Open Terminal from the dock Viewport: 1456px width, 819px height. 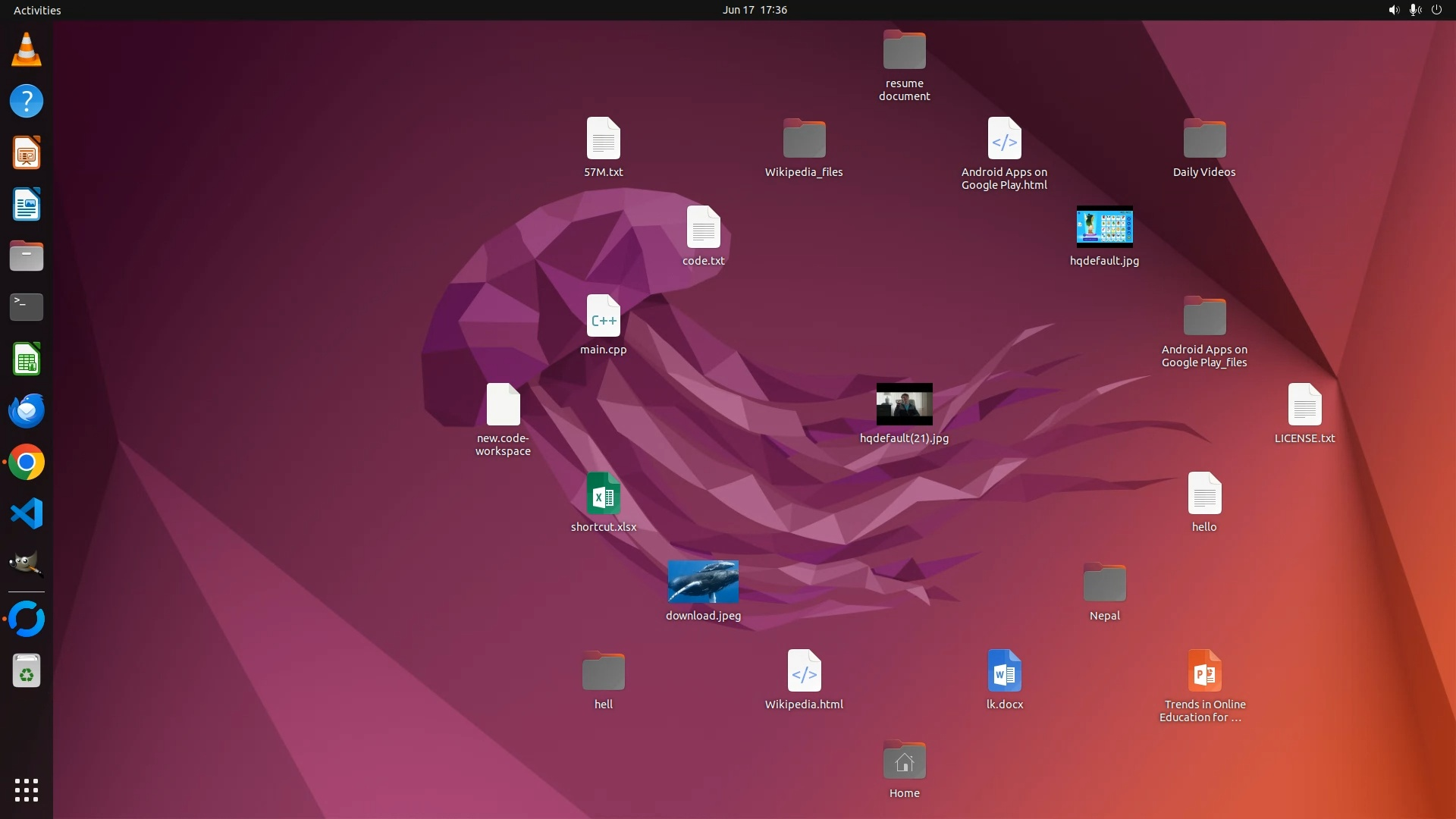pos(27,307)
